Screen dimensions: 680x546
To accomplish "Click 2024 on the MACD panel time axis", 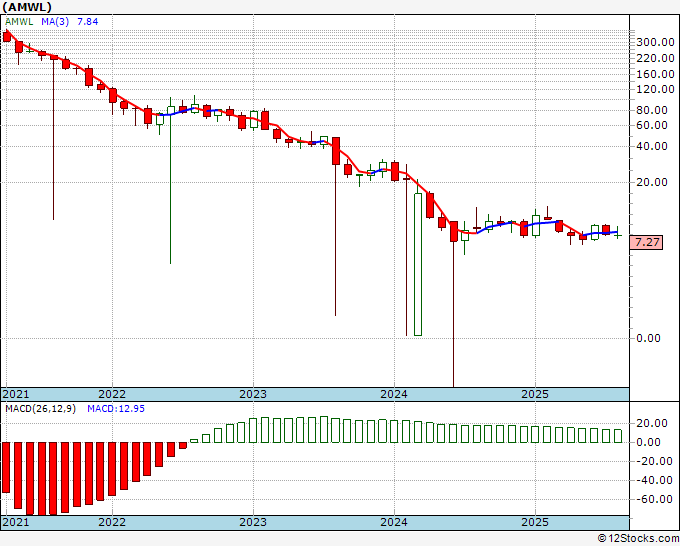I will (394, 522).
